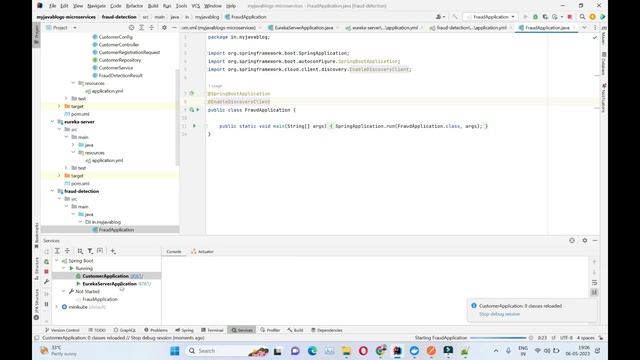Toggle the Structure tool window side tab

coord(36,268)
